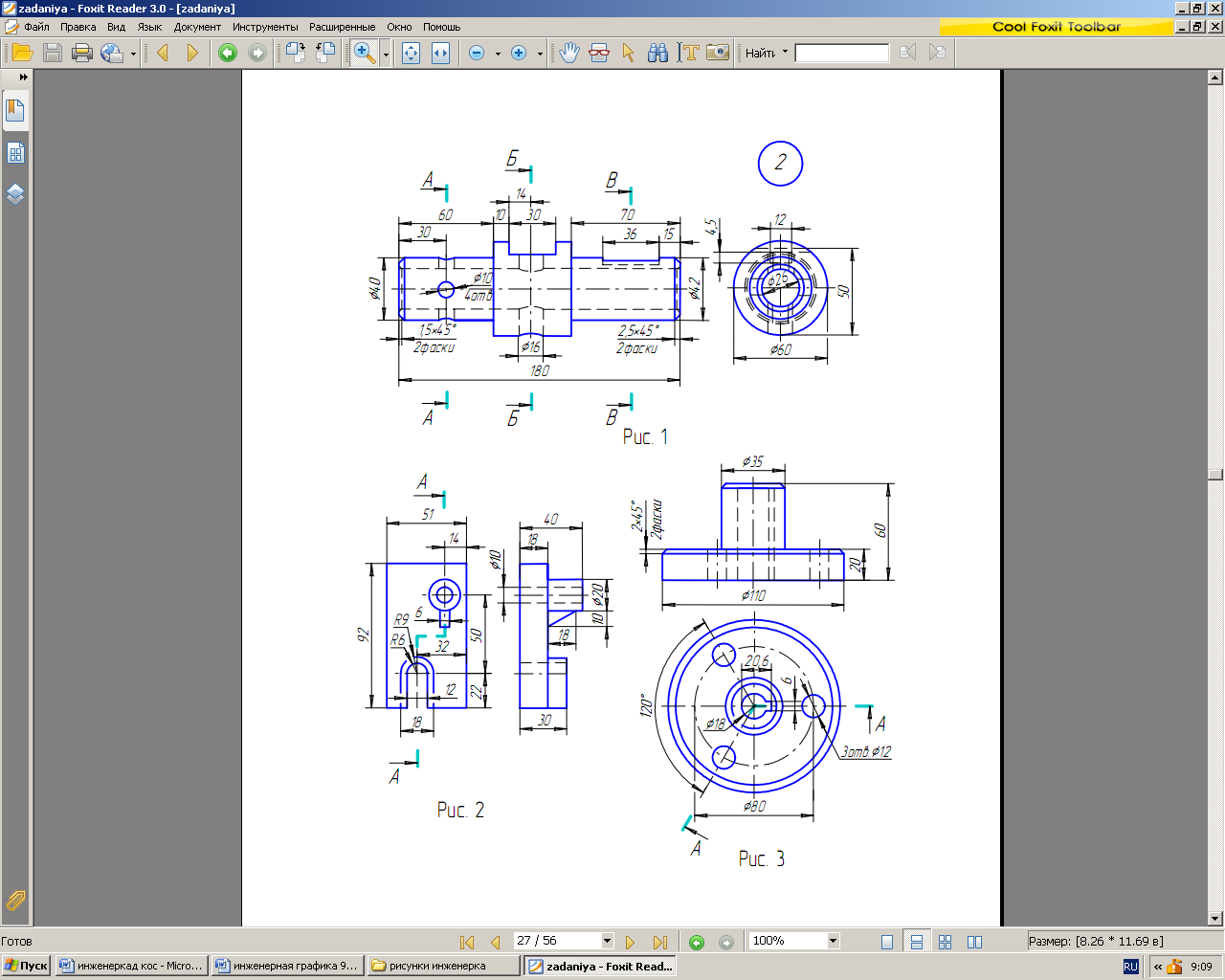1225x980 pixels.
Task: Open search with the binoculars icon
Action: pyautogui.click(x=658, y=53)
